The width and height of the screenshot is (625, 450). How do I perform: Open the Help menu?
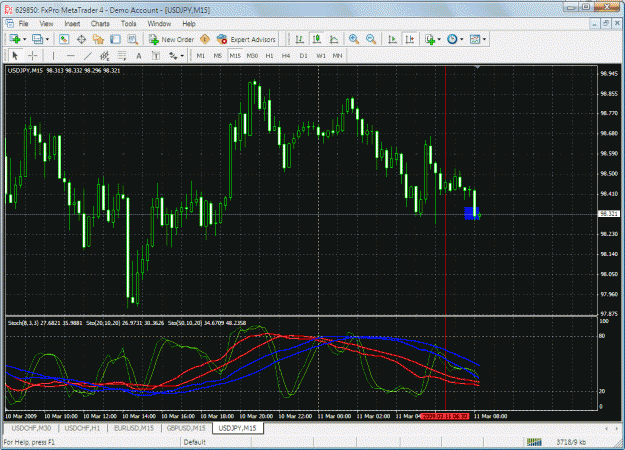189,24
